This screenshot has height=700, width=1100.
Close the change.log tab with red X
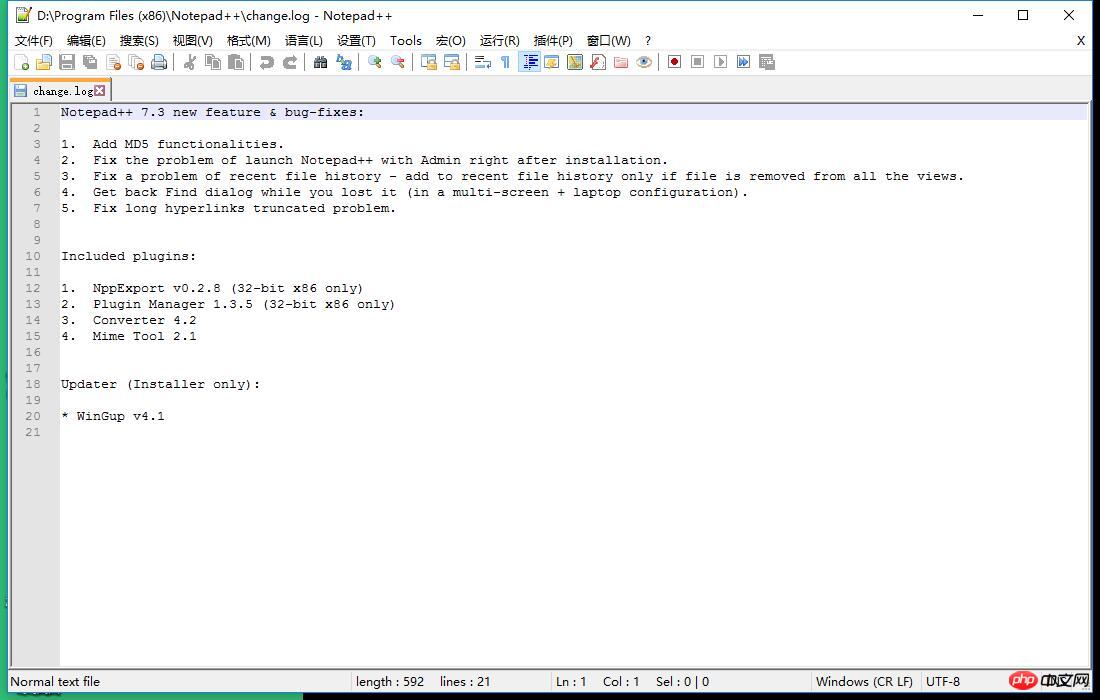(100, 90)
